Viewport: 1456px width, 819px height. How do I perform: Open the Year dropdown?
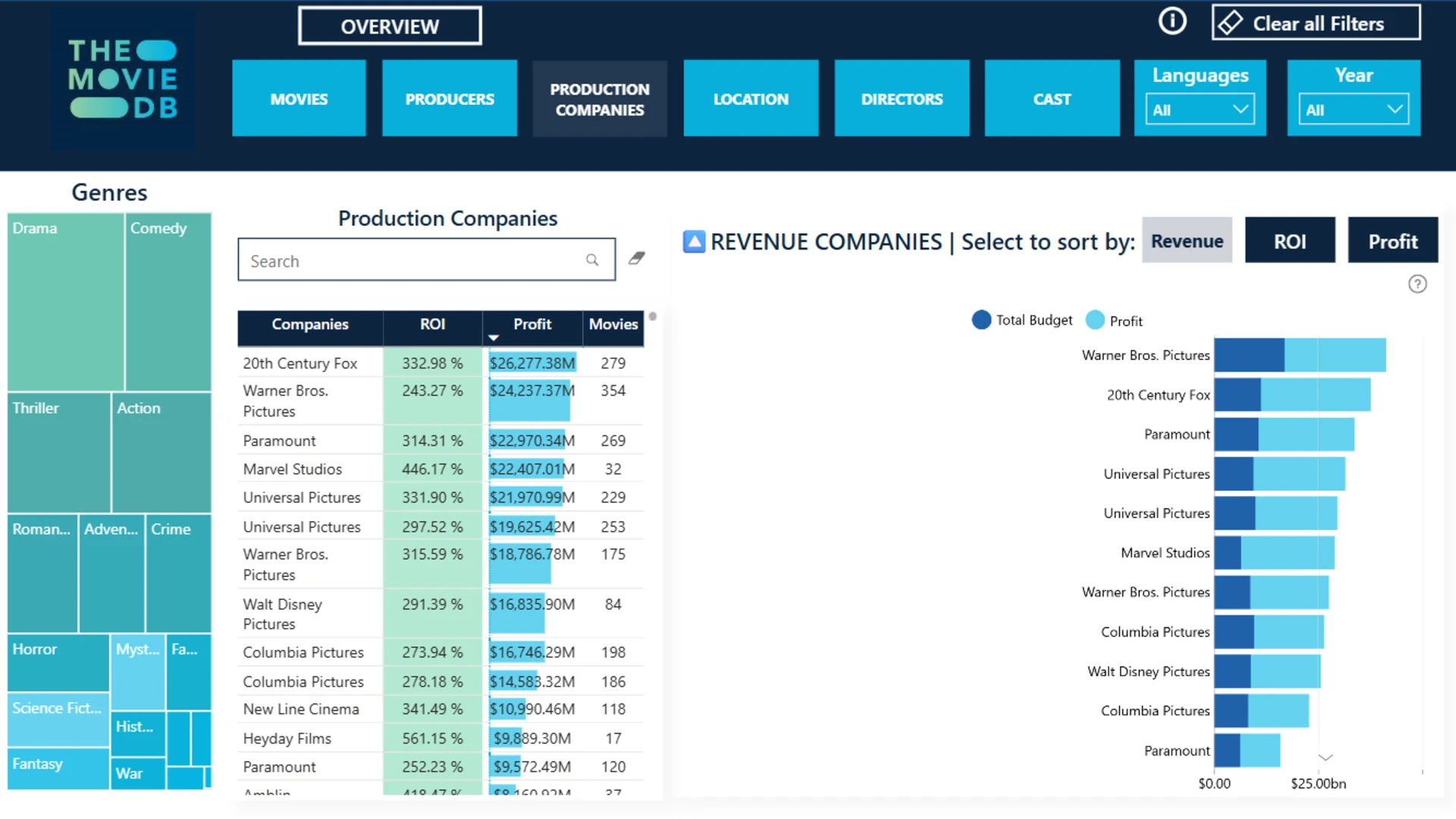point(1353,109)
